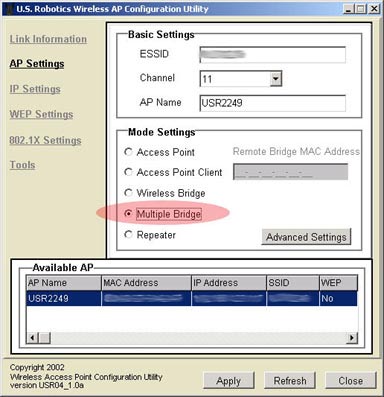This screenshot has width=384, height=397.
Task: Click the Refresh button
Action: tap(290, 381)
